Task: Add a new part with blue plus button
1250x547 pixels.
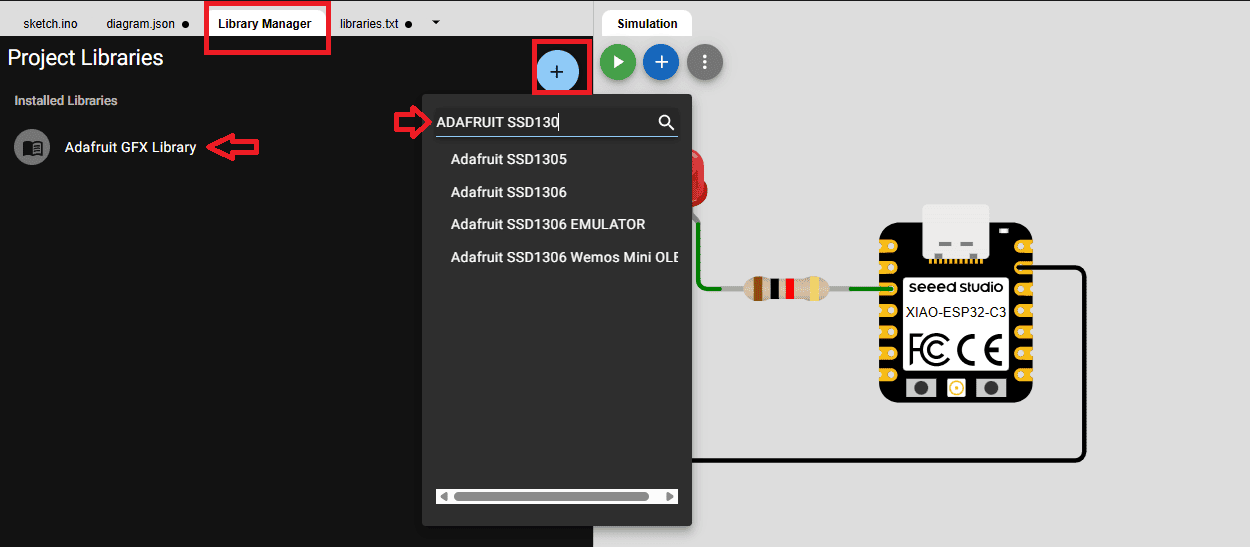Action: click(x=661, y=62)
